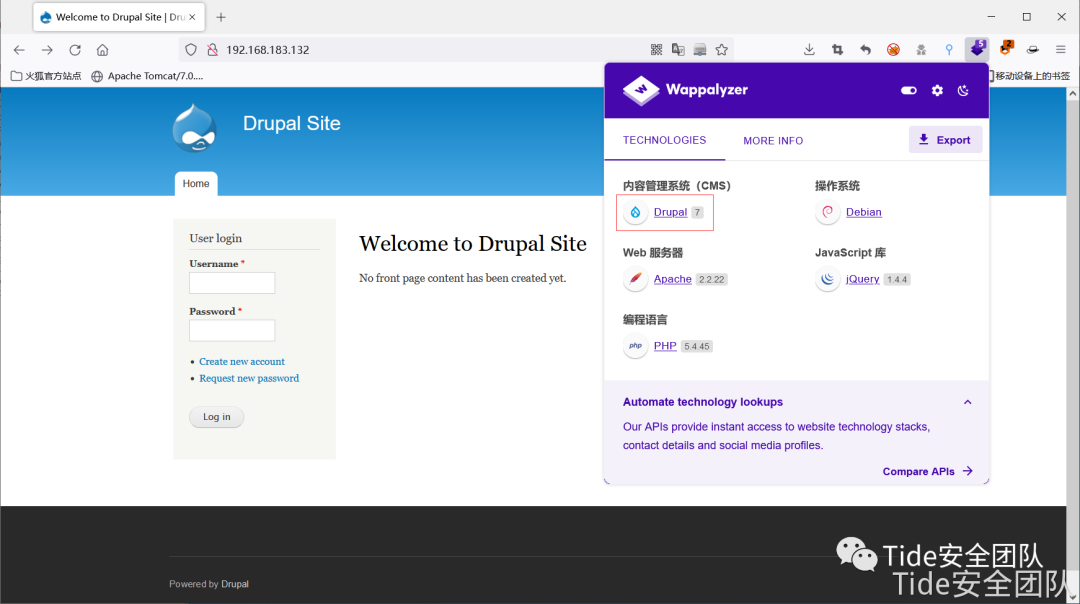Click the Apache feather icon
The width and height of the screenshot is (1080, 604).
[635, 279]
